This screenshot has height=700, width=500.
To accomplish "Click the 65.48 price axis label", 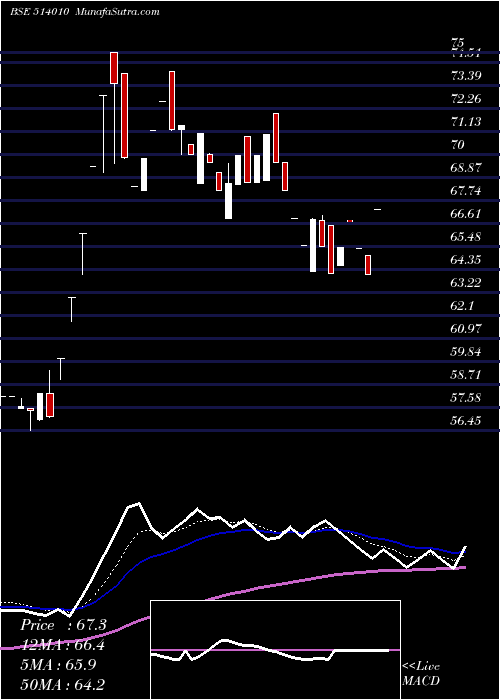I will pyautogui.click(x=466, y=237).
